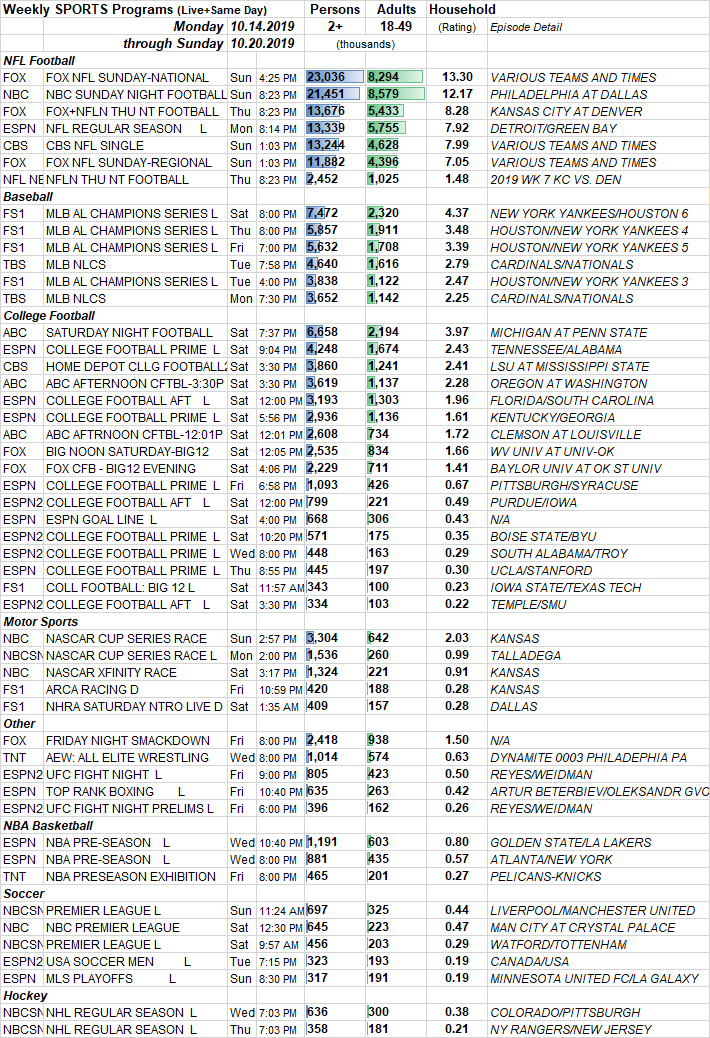Click the 13.30 household rating cell
The width and height of the screenshot is (710, 1038).
point(457,77)
